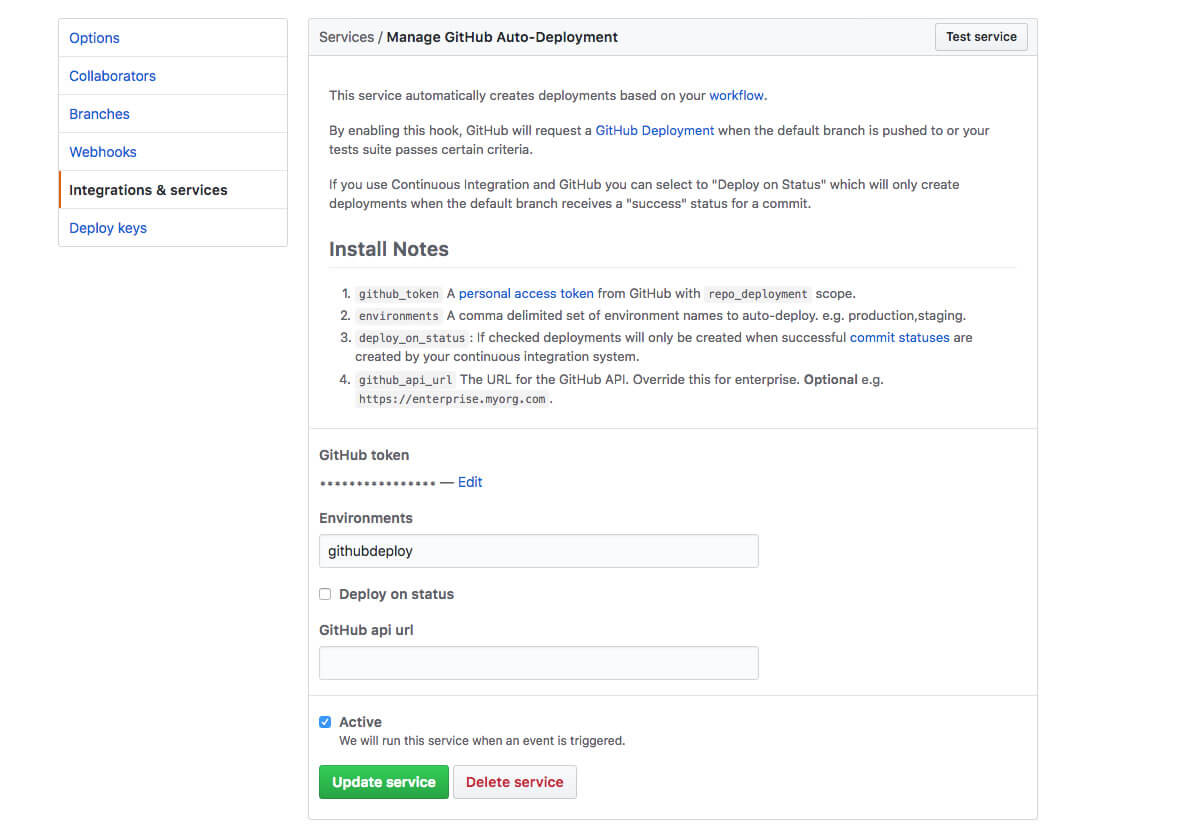The image size is (1180, 839).
Task: Open the commit statuses link
Action: tap(899, 337)
